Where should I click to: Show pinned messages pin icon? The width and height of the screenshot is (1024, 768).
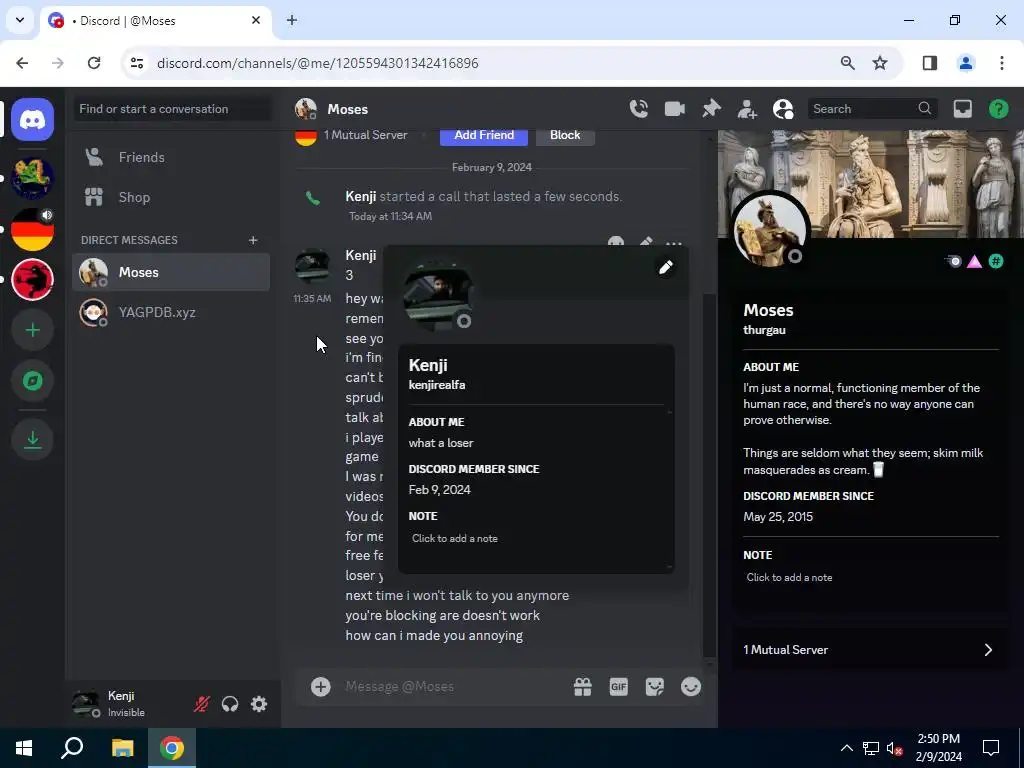pos(711,108)
